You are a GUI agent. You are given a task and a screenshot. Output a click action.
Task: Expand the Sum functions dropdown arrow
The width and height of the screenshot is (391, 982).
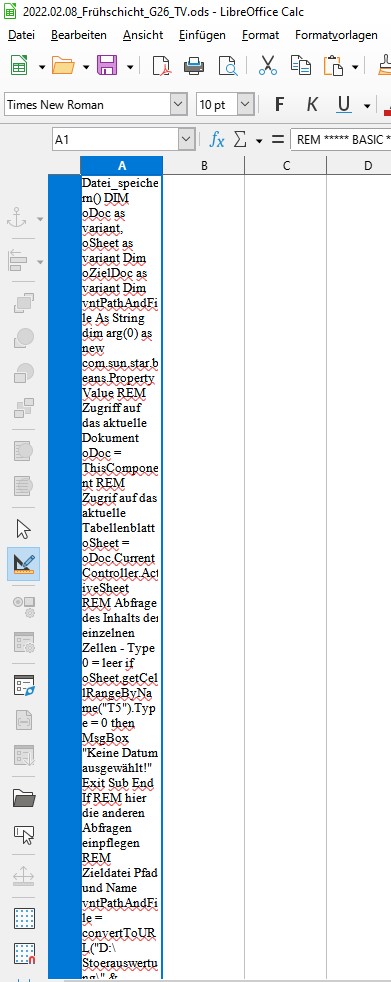[259, 141]
